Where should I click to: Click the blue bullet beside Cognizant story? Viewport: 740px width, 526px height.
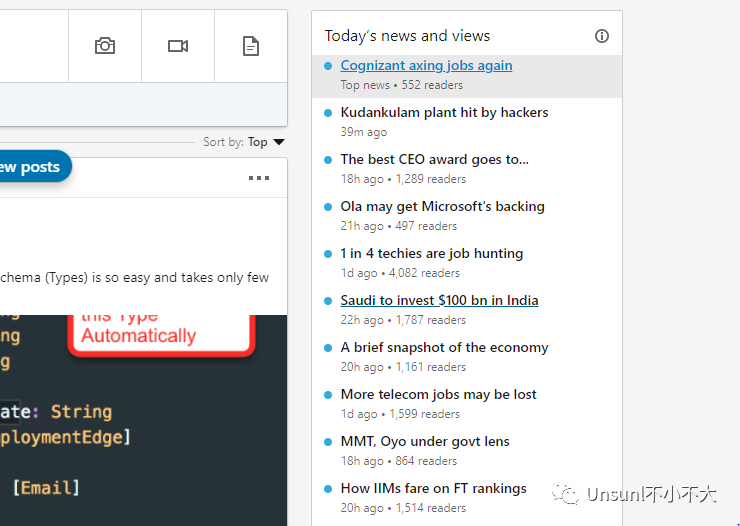pyautogui.click(x=328, y=66)
